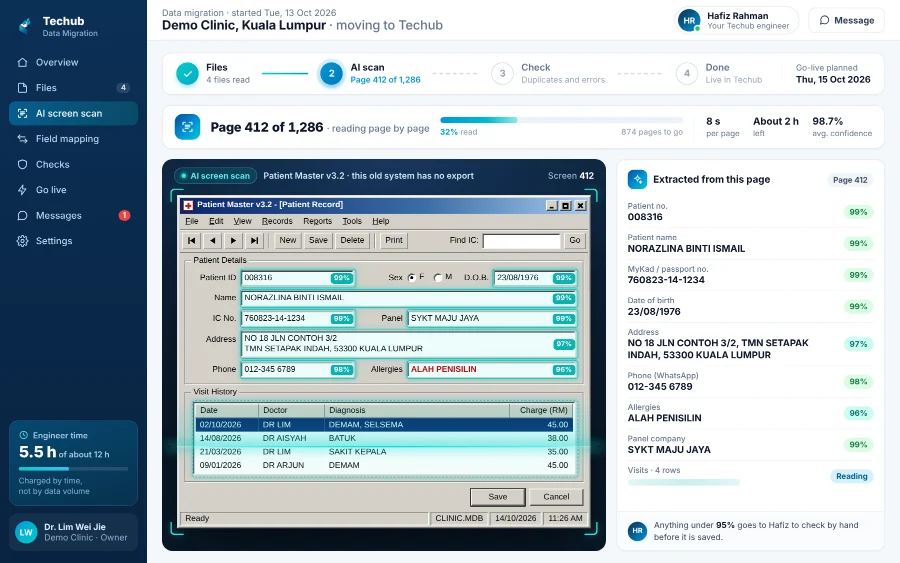Click the Find IC input field
This screenshot has height=563, width=900.
(521, 240)
